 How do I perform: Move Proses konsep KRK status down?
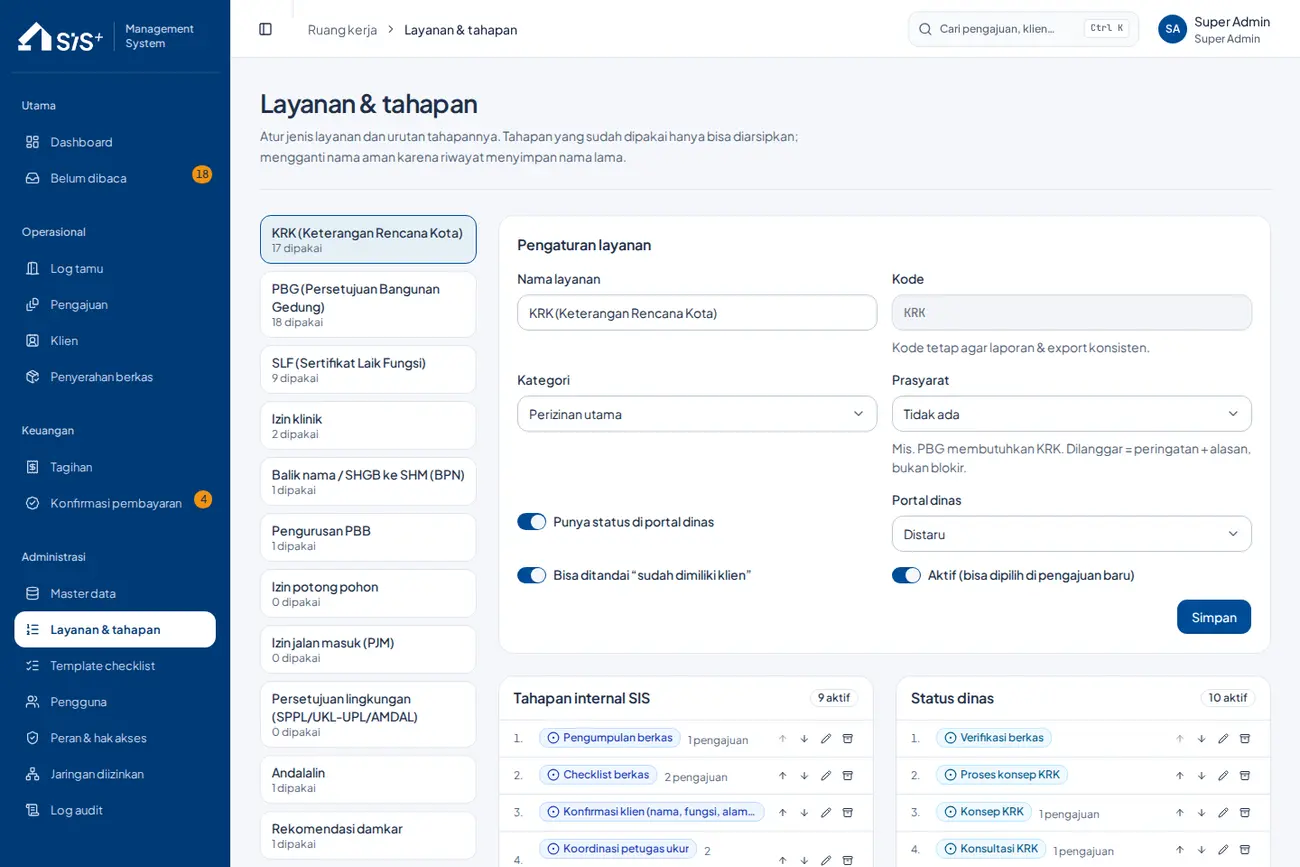click(1201, 776)
